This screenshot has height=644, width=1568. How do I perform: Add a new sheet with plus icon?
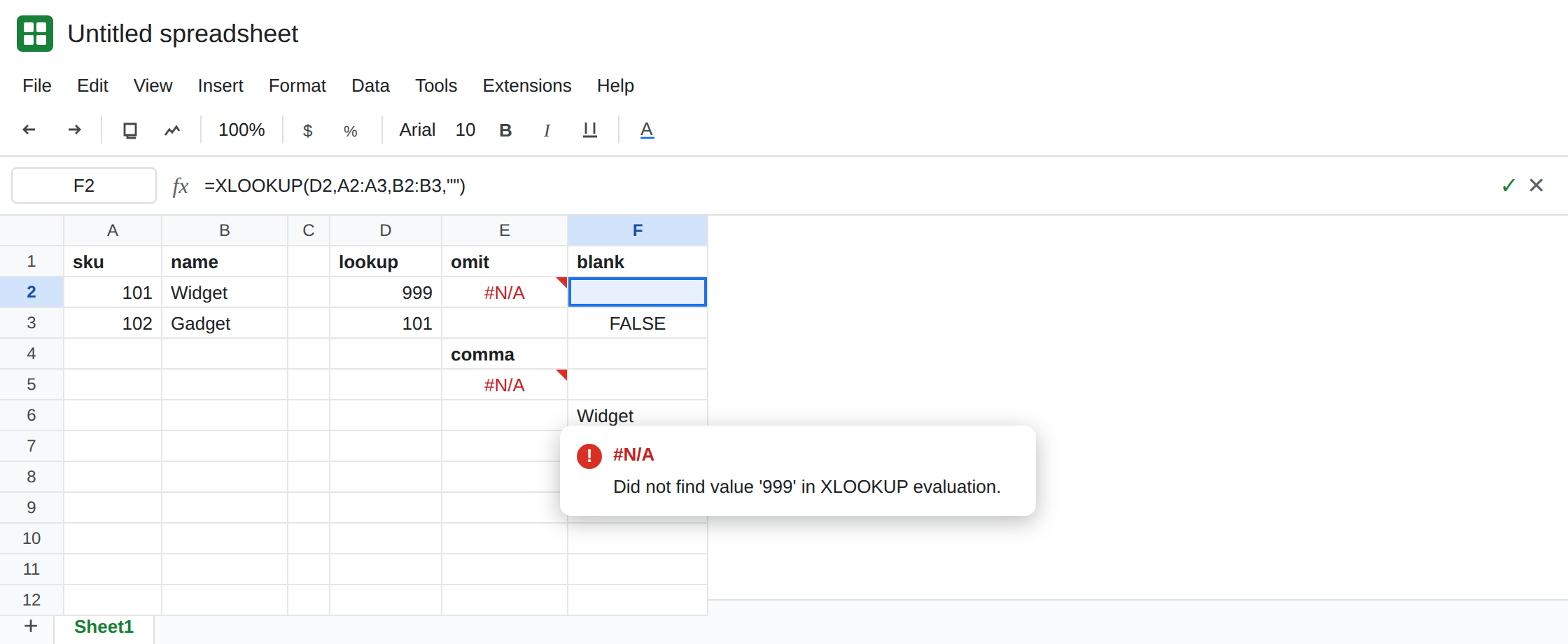pos(31,626)
